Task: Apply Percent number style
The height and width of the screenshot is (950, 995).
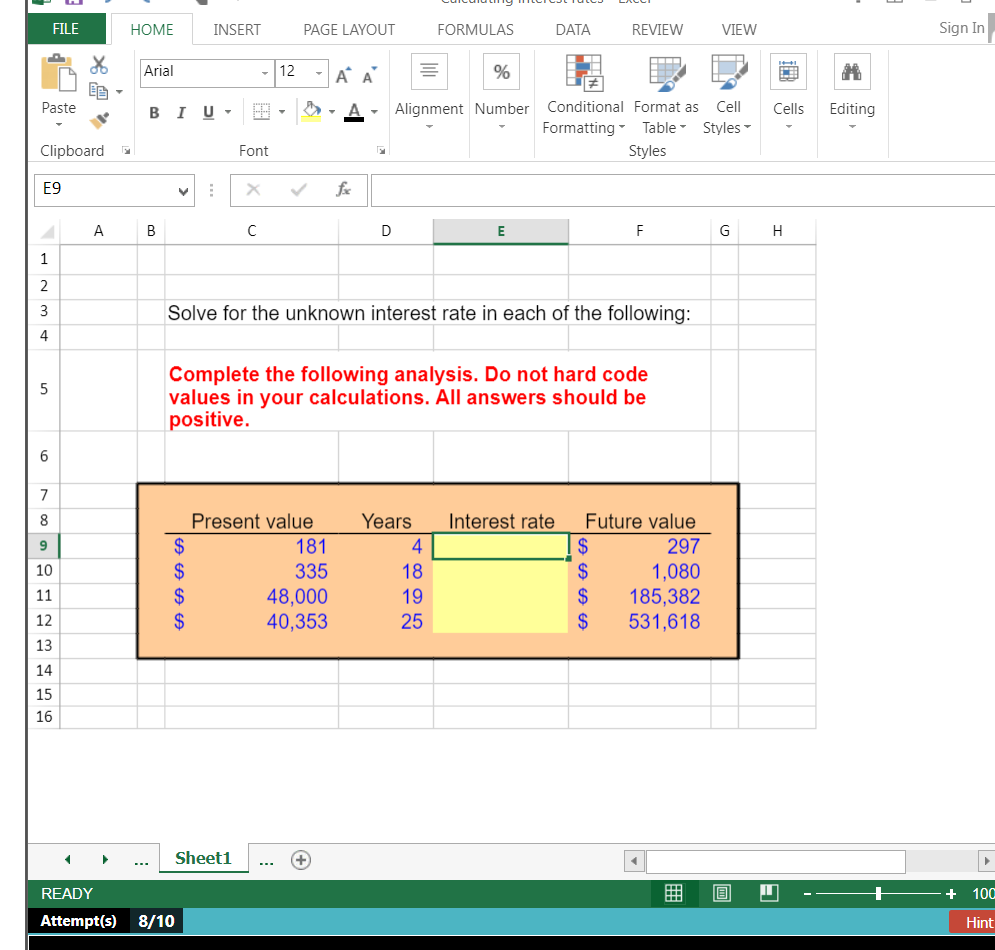Action: [x=501, y=71]
